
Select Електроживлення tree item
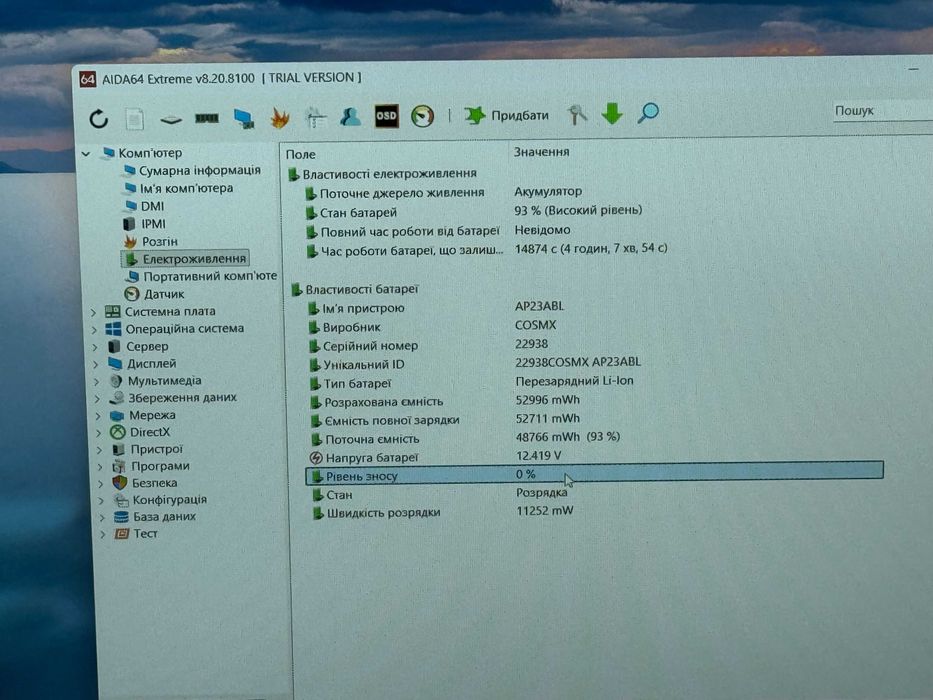(x=185, y=259)
